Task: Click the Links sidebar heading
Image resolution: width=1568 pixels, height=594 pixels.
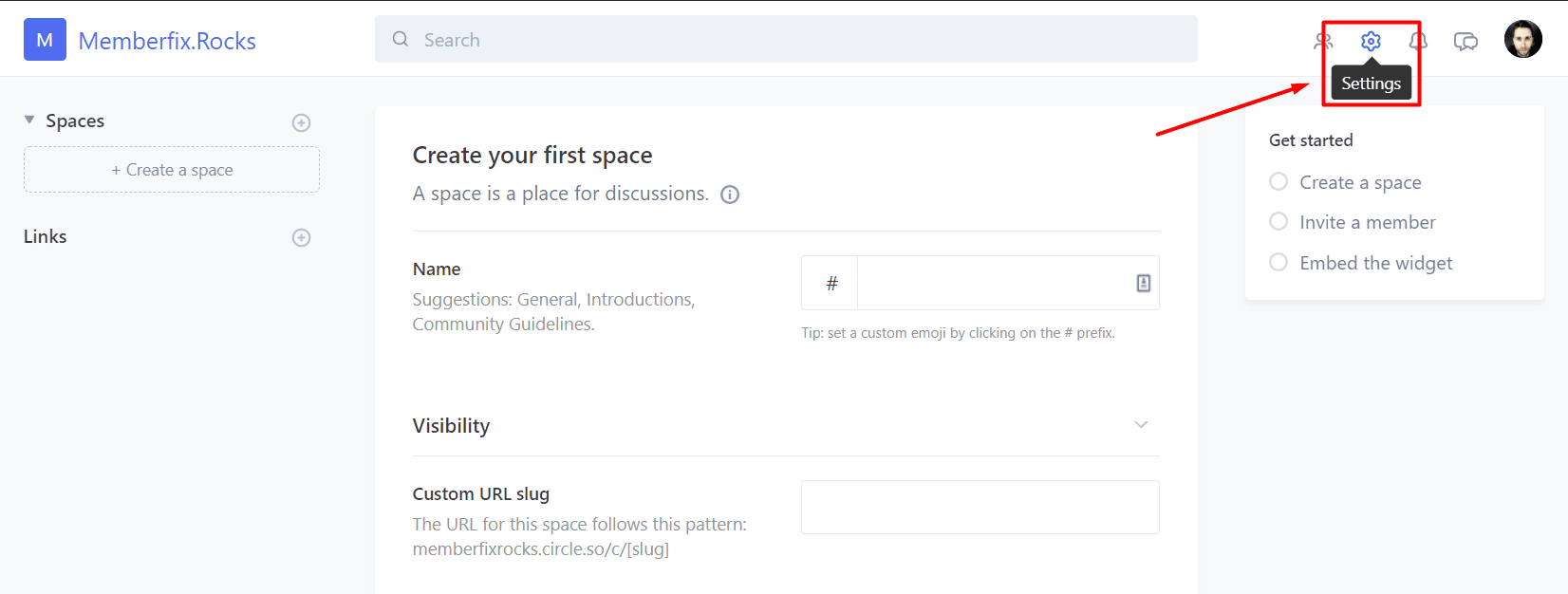Action: (46, 236)
